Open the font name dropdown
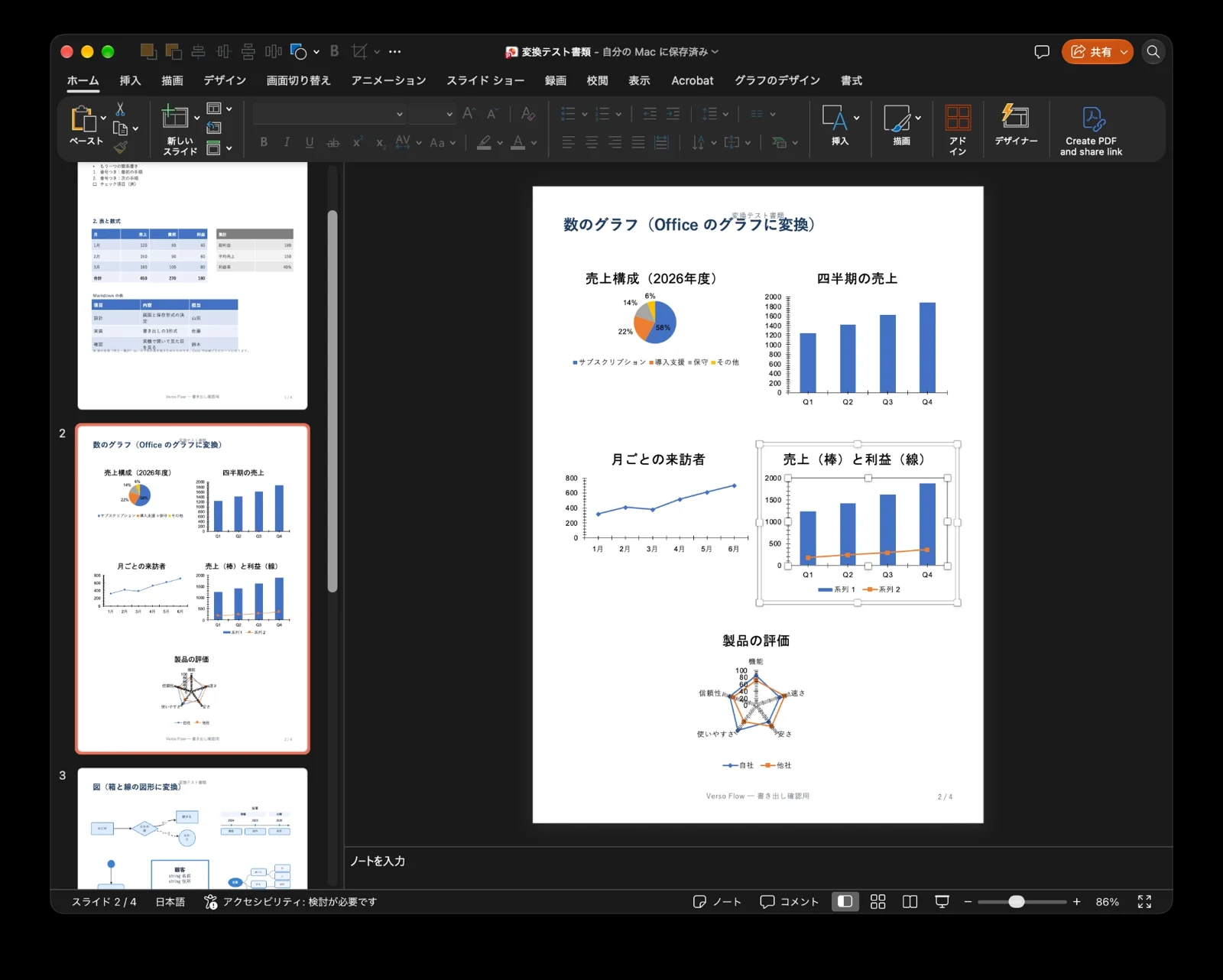 399,114
